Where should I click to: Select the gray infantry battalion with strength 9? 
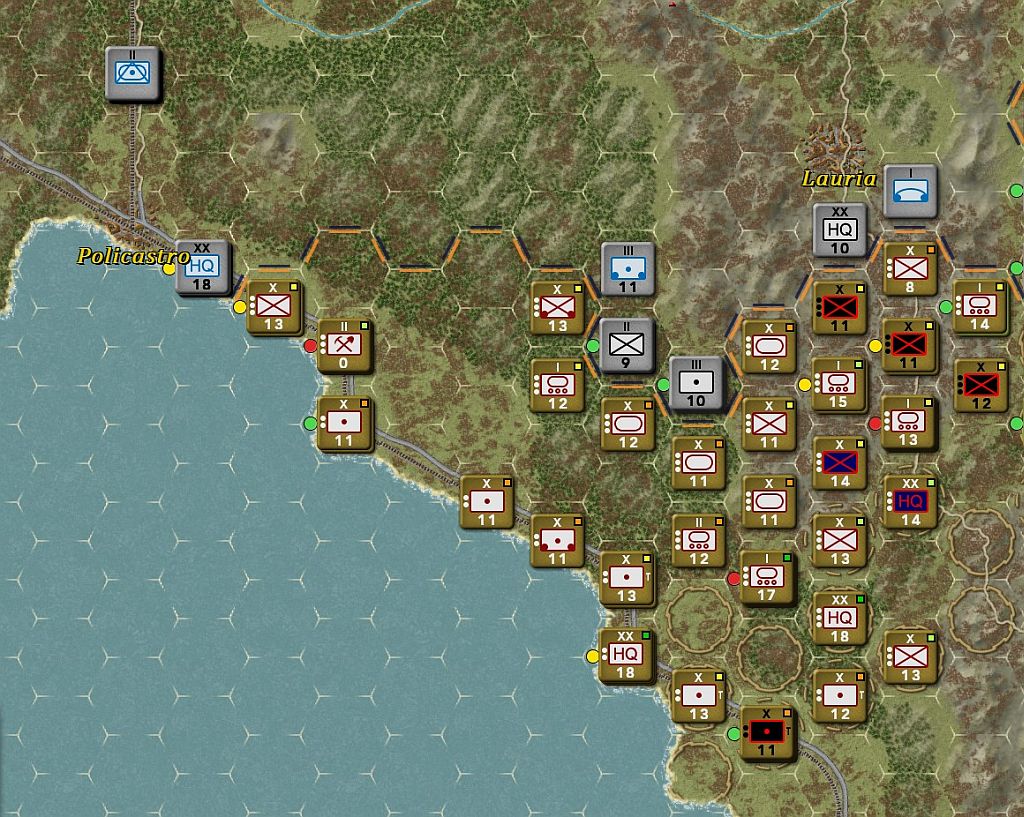click(626, 345)
